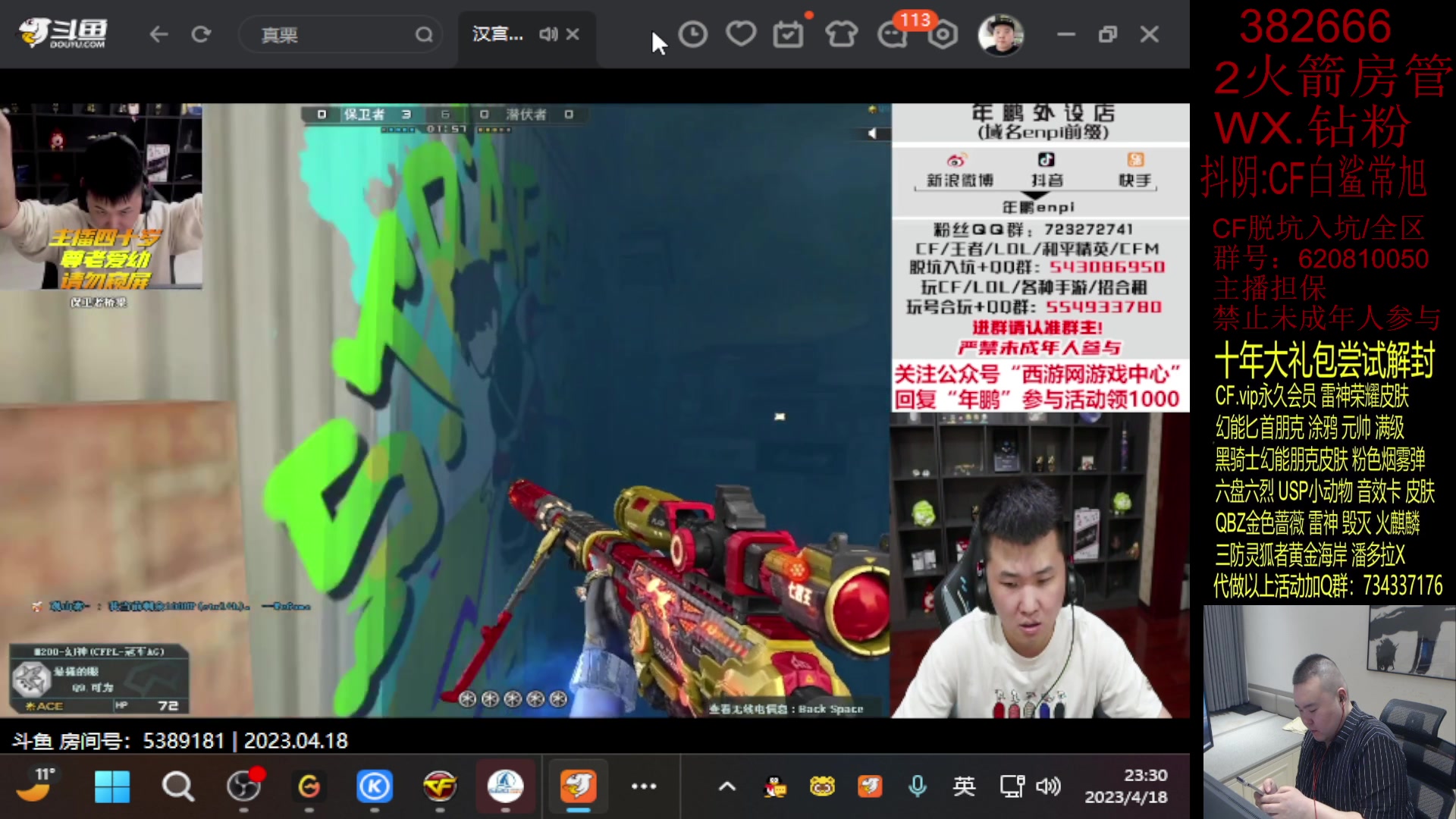Open the clock showing 23:30 2023/4/18
This screenshot has height=819, width=1456.
point(1126,786)
